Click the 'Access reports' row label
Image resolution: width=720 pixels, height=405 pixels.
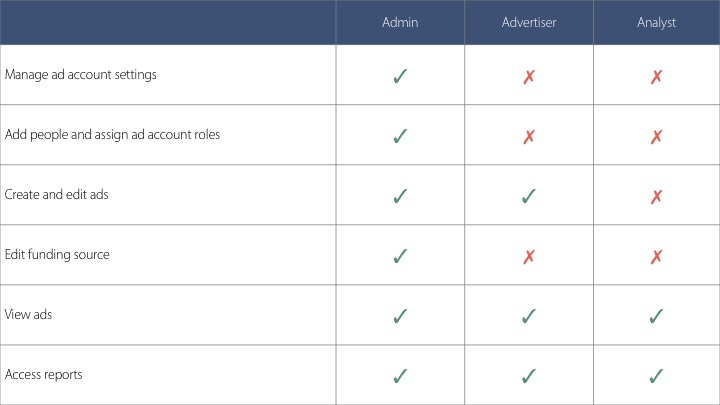click(x=43, y=375)
